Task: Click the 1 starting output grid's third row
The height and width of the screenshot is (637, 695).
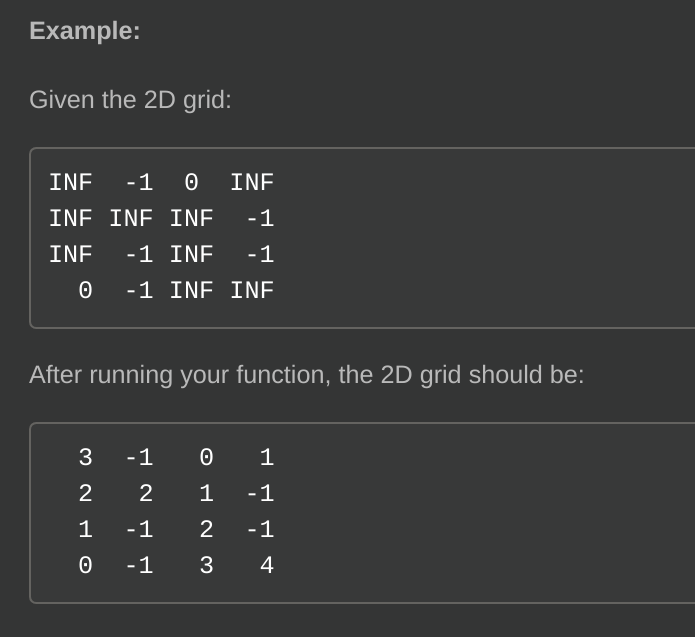Action: [86, 530]
